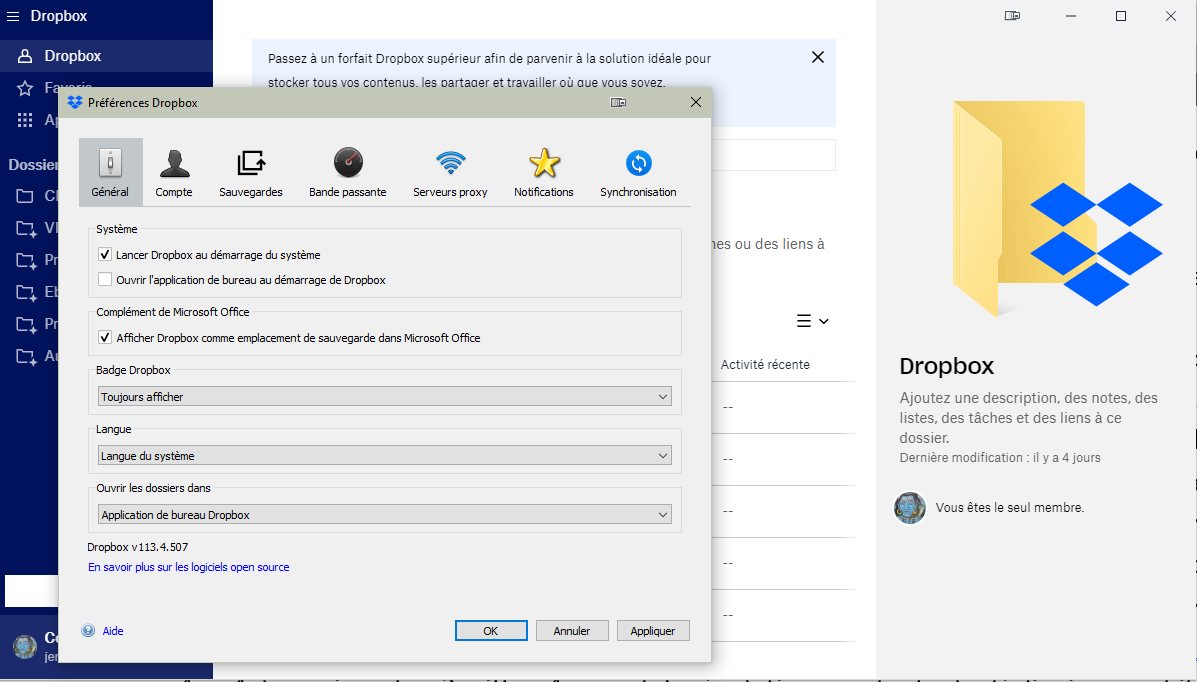Toggle Afficher Dropbox dans Microsoft Office checkbox
Screen dimensions: 1197x682
coord(105,337)
